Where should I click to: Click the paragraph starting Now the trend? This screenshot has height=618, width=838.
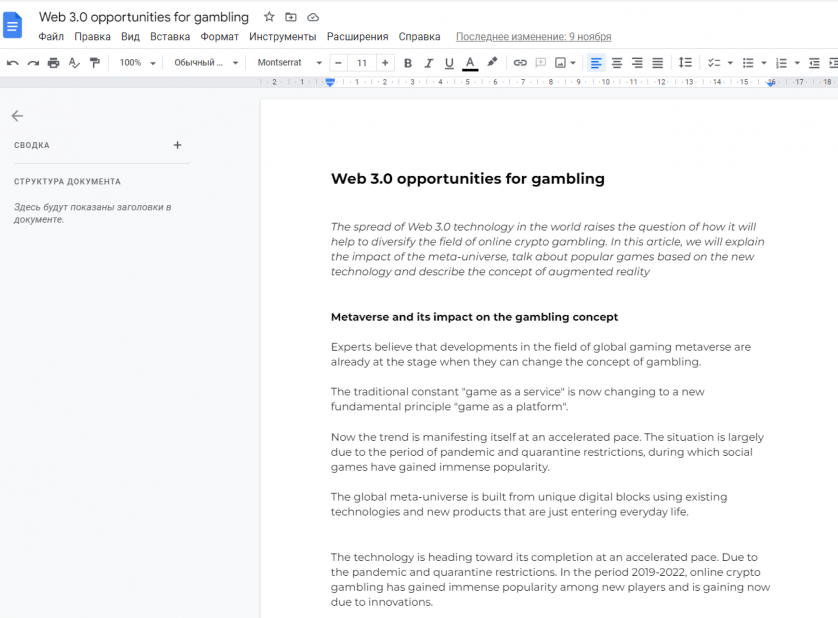coord(547,452)
